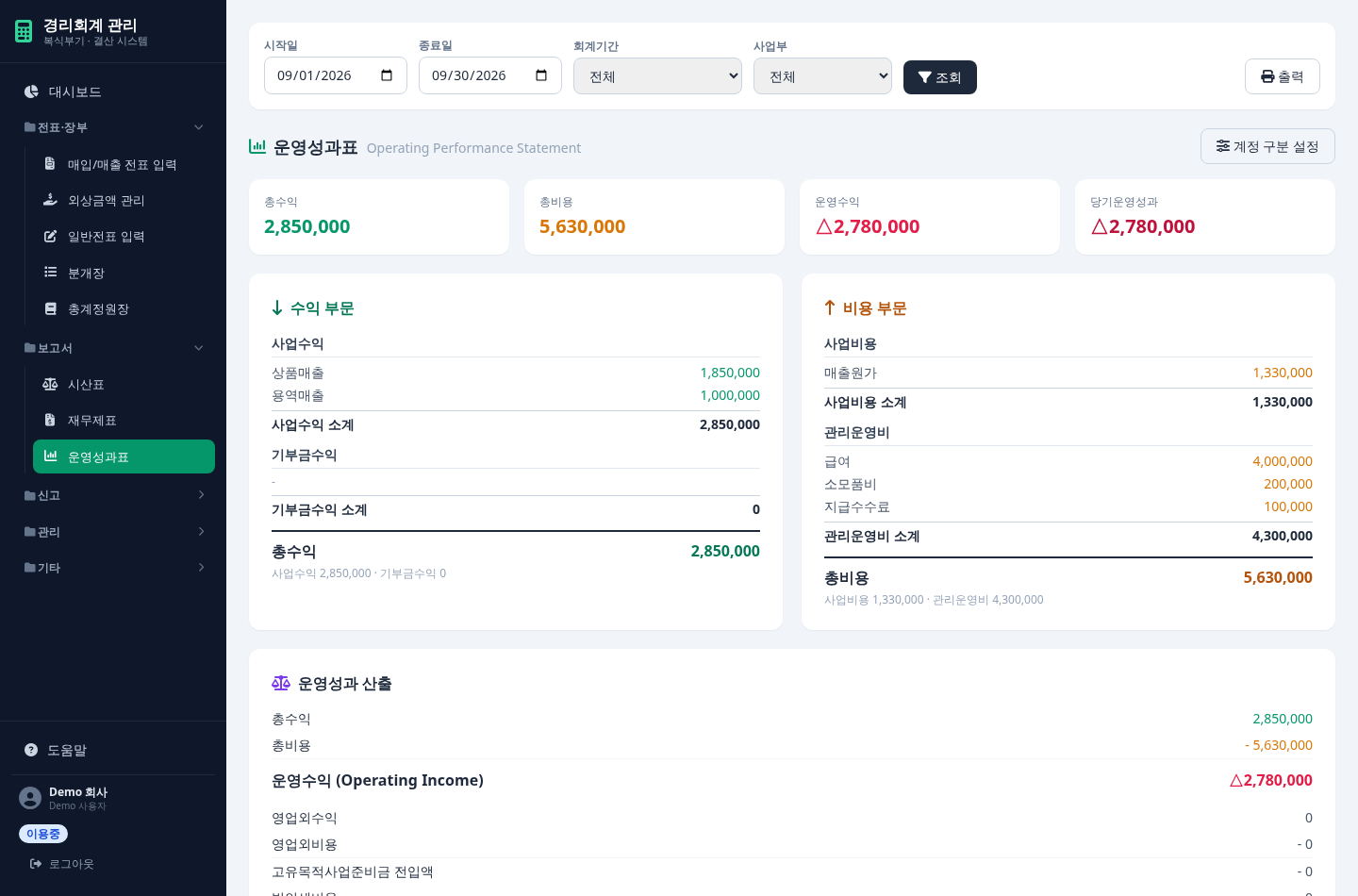Expand the 관리 menu section
Viewport: 1358px width, 896px height.
pyautogui.click(x=113, y=532)
